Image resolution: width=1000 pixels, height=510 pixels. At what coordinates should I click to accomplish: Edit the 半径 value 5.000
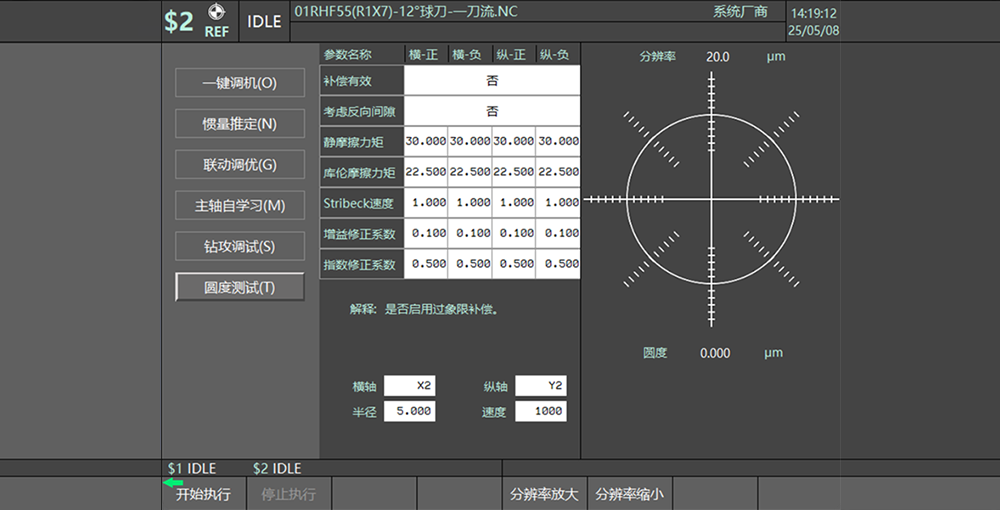410,411
